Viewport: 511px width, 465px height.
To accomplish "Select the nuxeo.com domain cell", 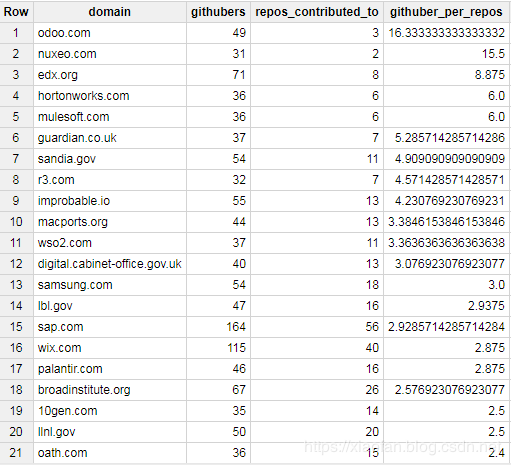I will coord(110,54).
